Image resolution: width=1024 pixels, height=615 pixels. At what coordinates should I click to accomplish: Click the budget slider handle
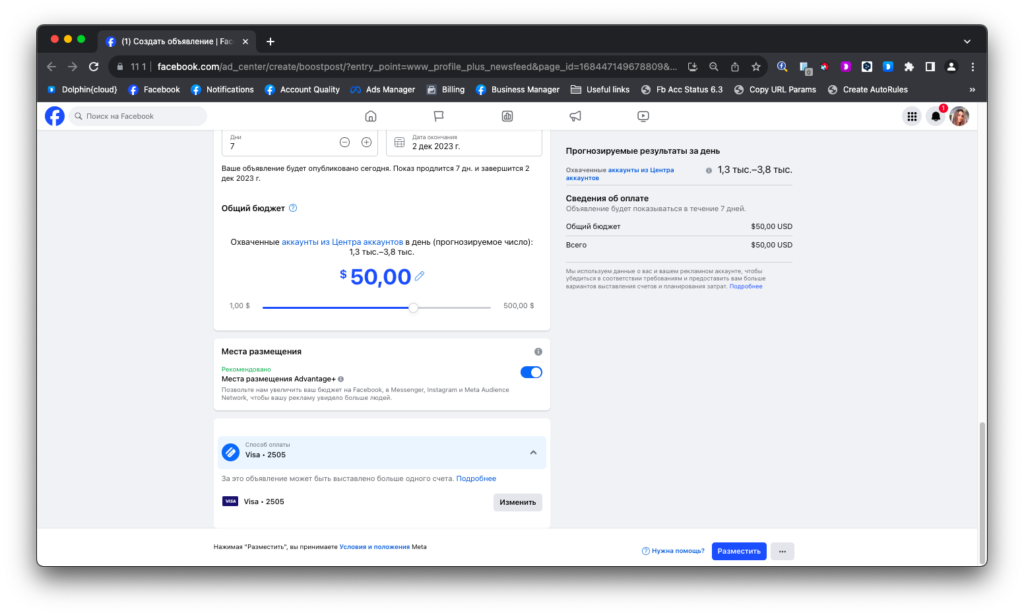coord(413,308)
